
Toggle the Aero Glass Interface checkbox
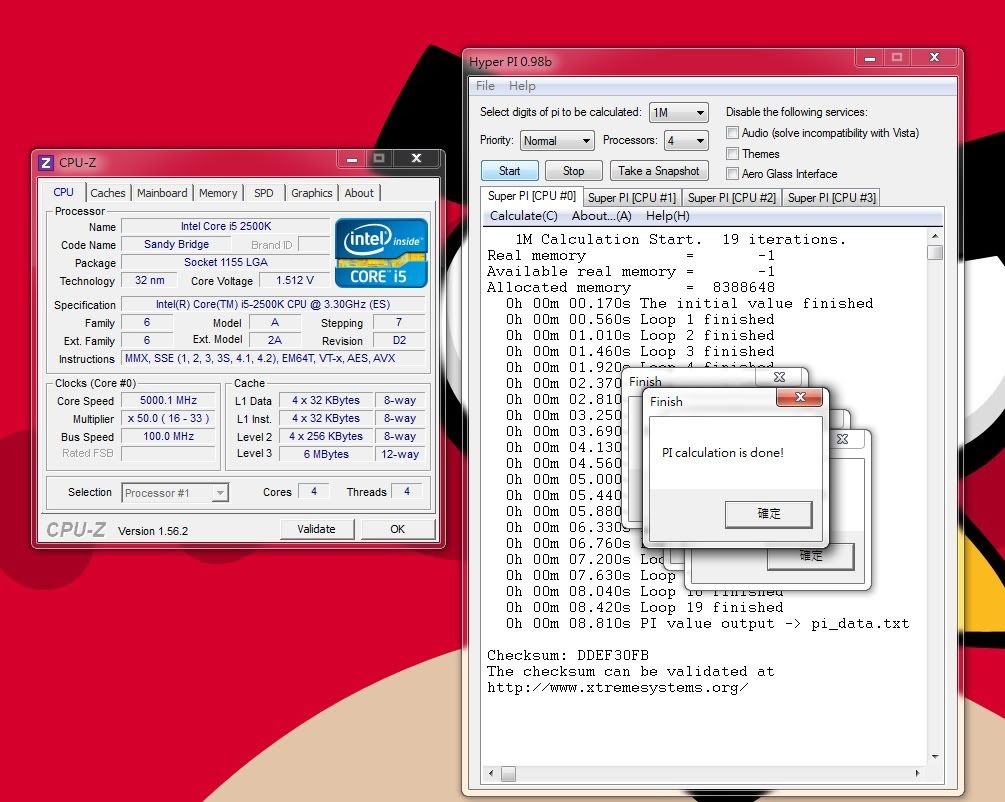pos(733,174)
